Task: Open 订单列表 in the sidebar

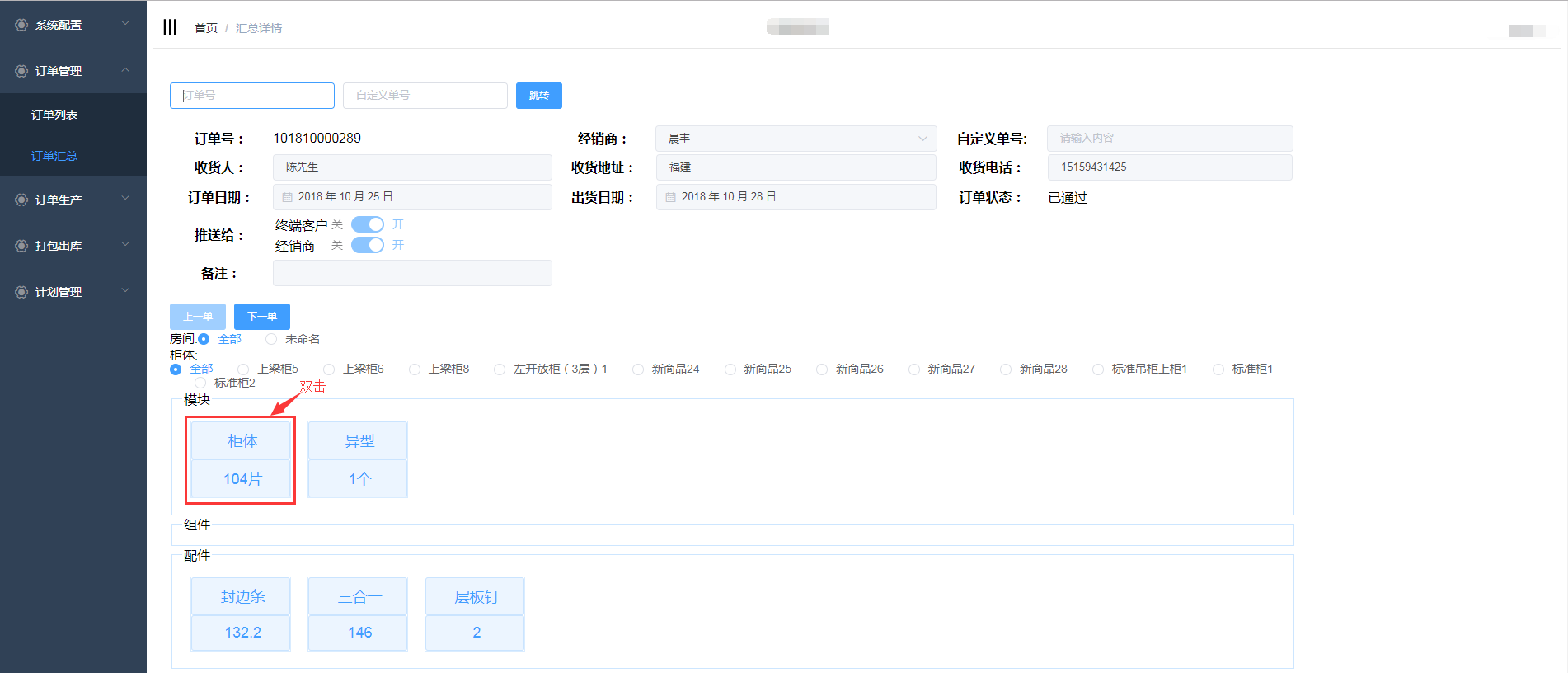Action: pyautogui.click(x=54, y=115)
